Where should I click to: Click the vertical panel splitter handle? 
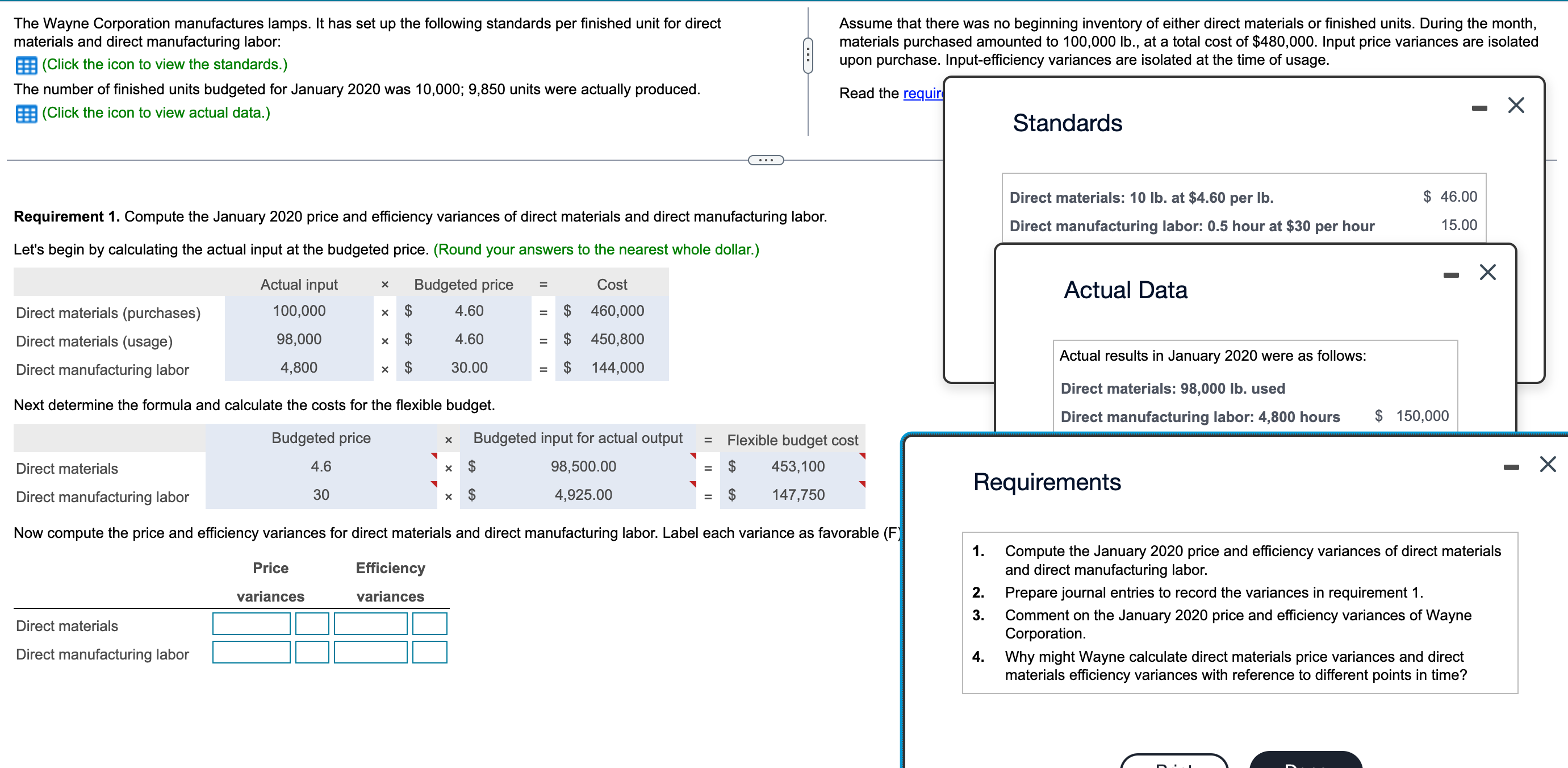(808, 56)
